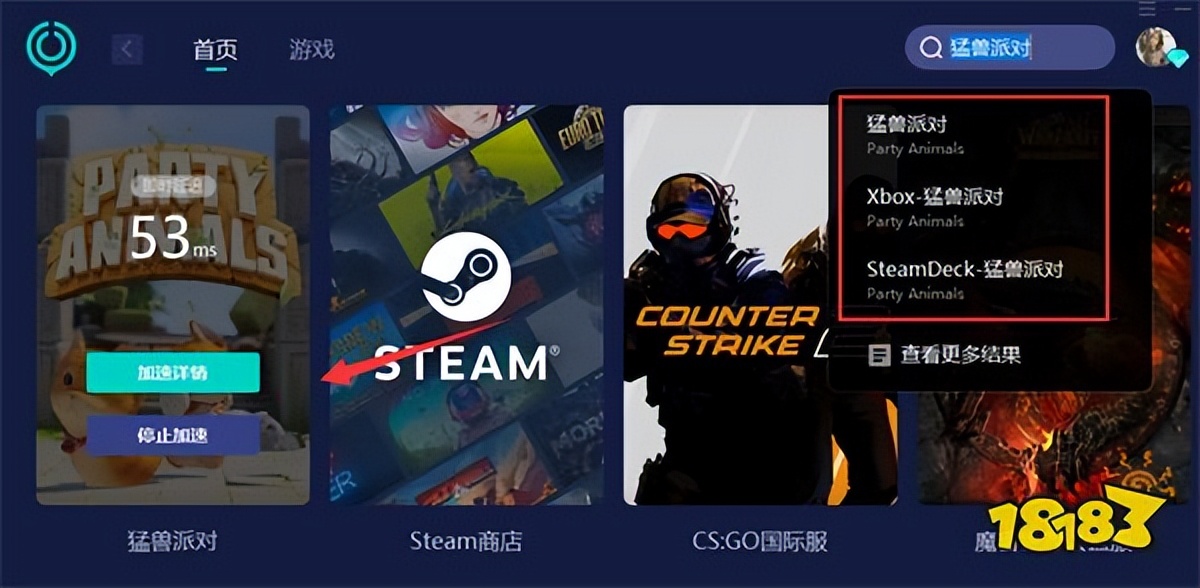The height and width of the screenshot is (588, 1200).
Task: Open the user avatar profile
Action: pyautogui.click(x=1155, y=47)
